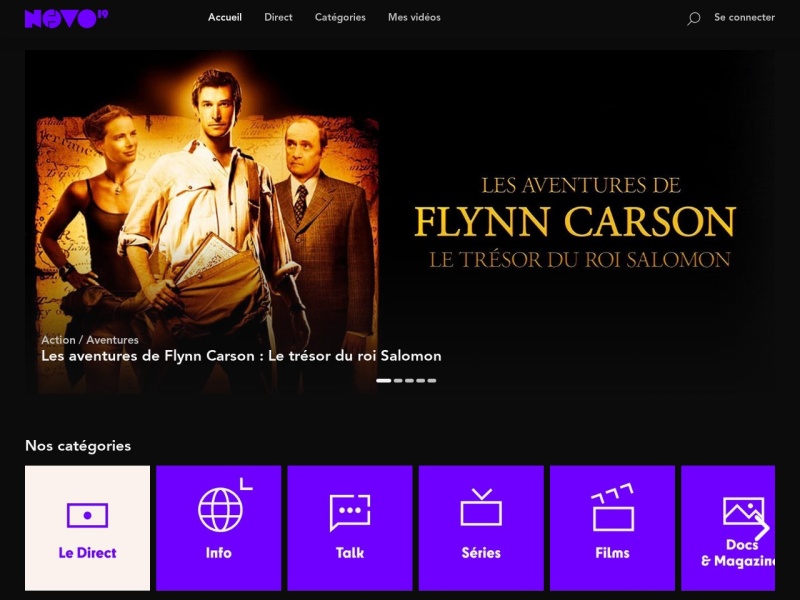Image resolution: width=800 pixels, height=600 pixels.
Task: Open the Flynn Carson hero banner poster
Action: 399,222
